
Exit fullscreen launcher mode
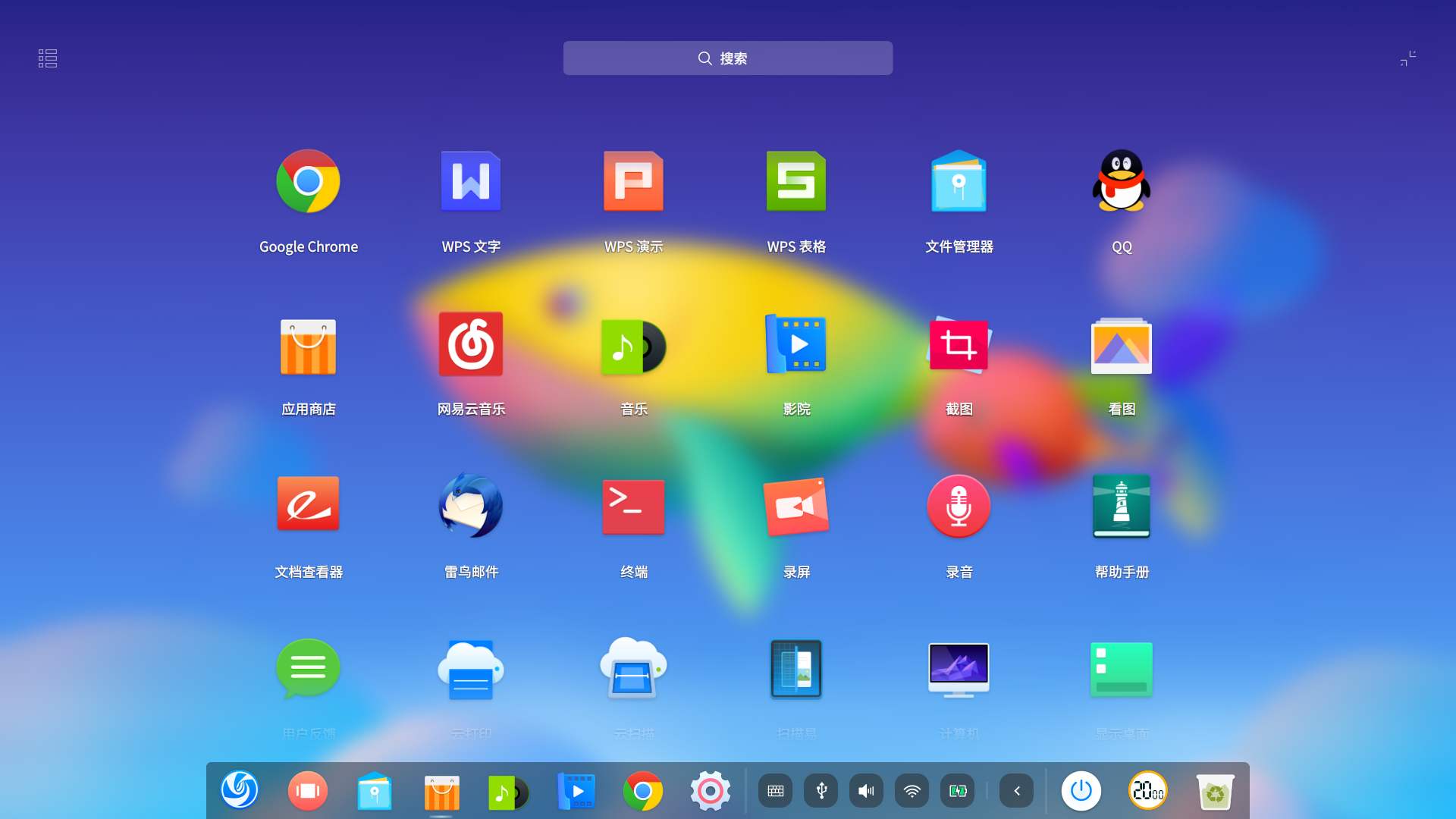click(x=1407, y=58)
